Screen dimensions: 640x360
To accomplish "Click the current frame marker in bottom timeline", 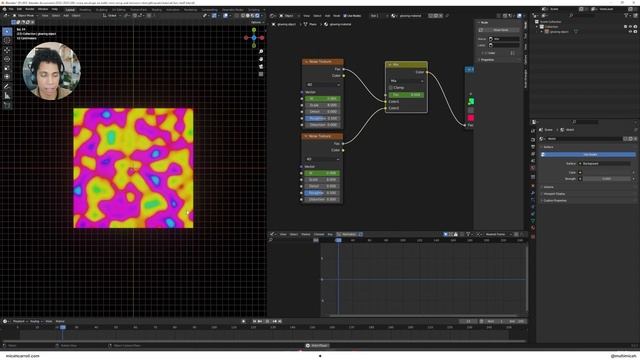I will pos(63,327).
